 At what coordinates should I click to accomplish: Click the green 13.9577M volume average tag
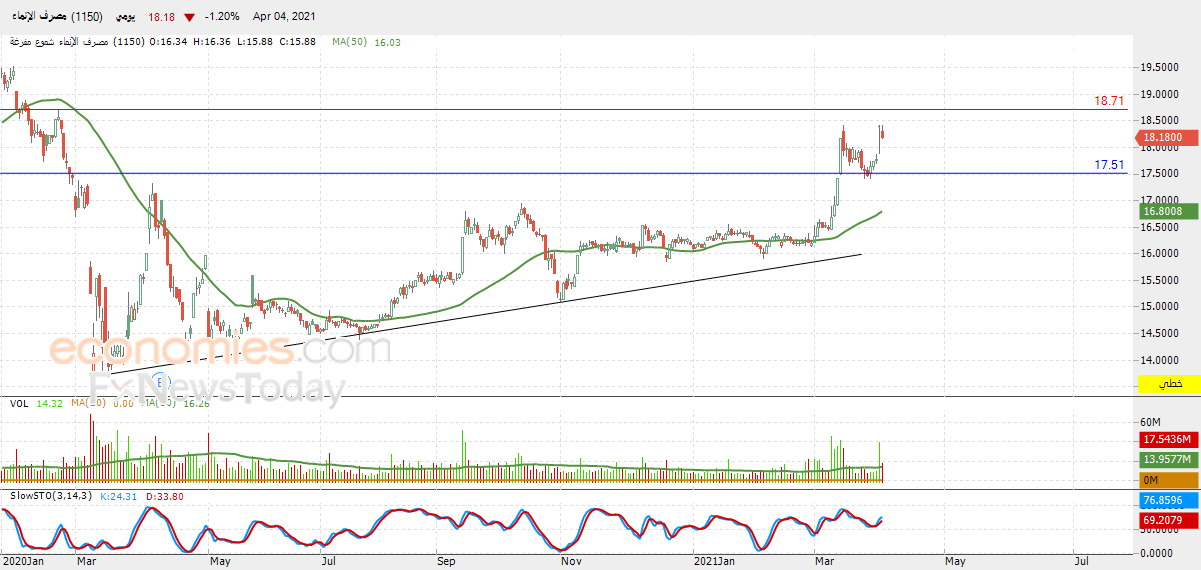pos(1165,460)
